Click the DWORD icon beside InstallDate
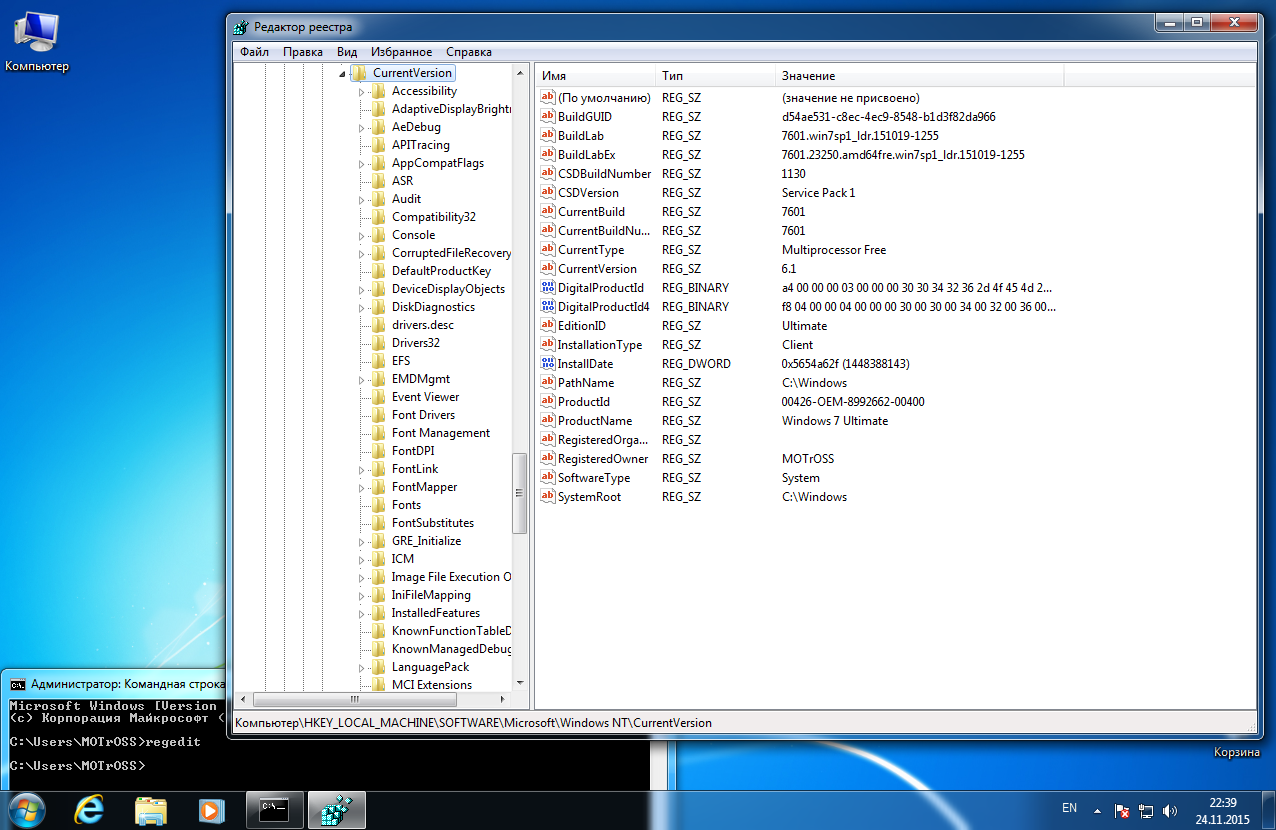 click(547, 363)
